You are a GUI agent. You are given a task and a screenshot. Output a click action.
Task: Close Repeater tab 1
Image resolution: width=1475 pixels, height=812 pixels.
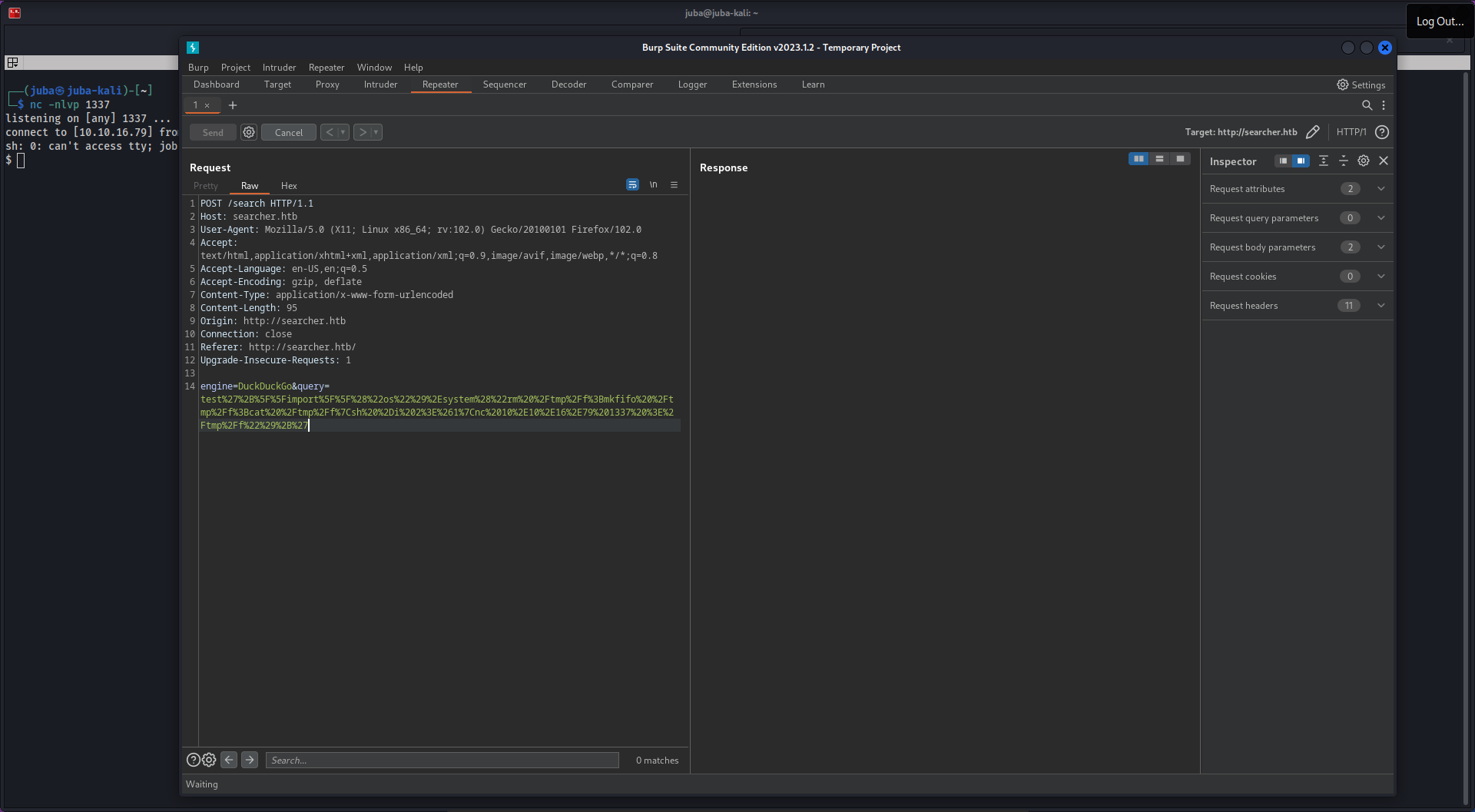(207, 105)
